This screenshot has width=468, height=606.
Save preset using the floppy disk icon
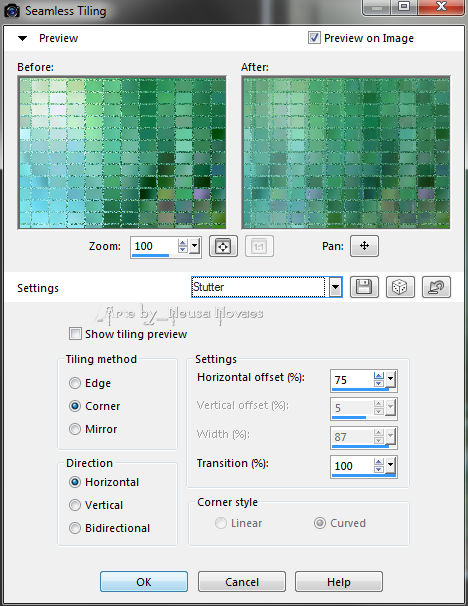[x=364, y=287]
